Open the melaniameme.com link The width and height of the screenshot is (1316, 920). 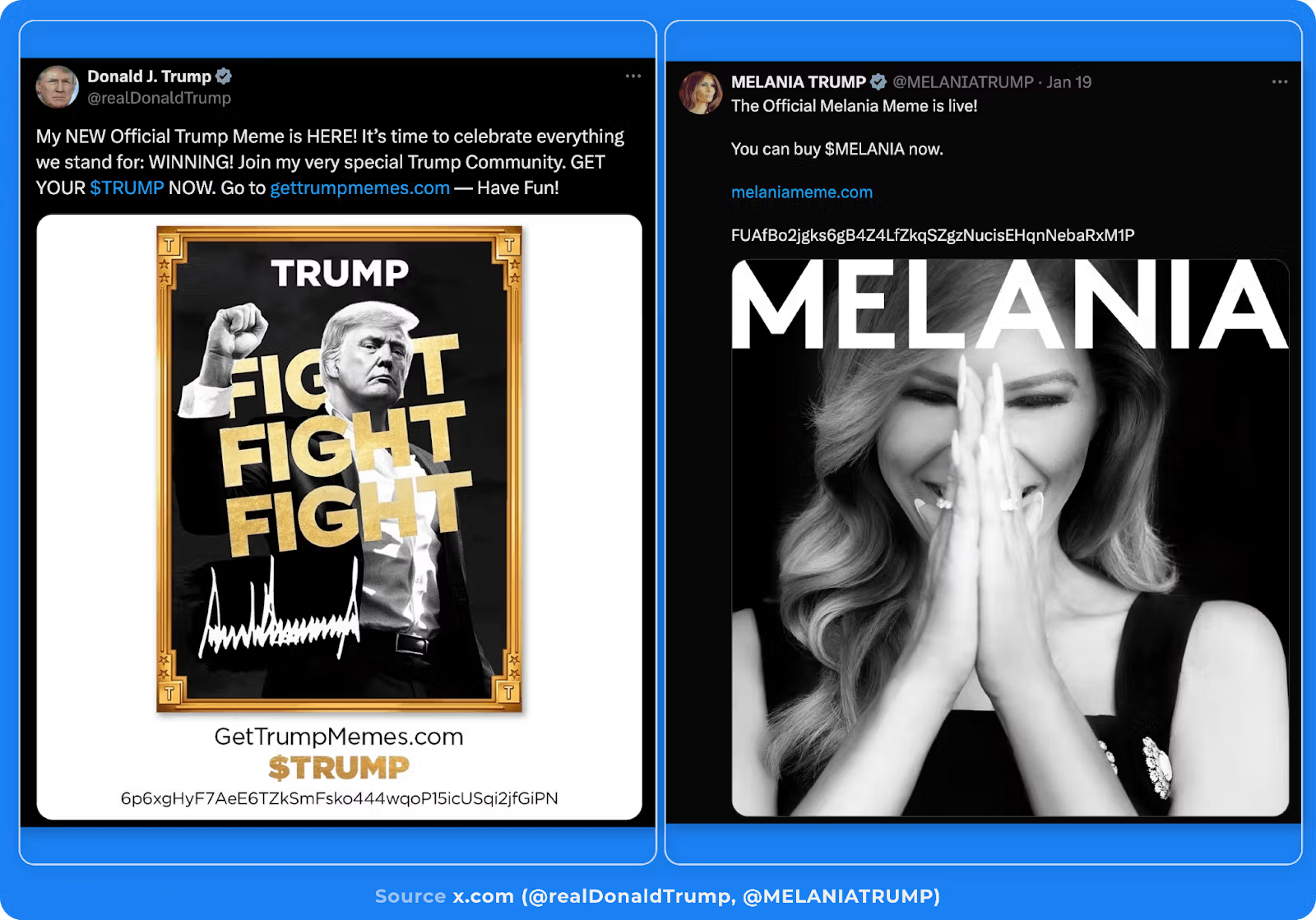point(802,192)
